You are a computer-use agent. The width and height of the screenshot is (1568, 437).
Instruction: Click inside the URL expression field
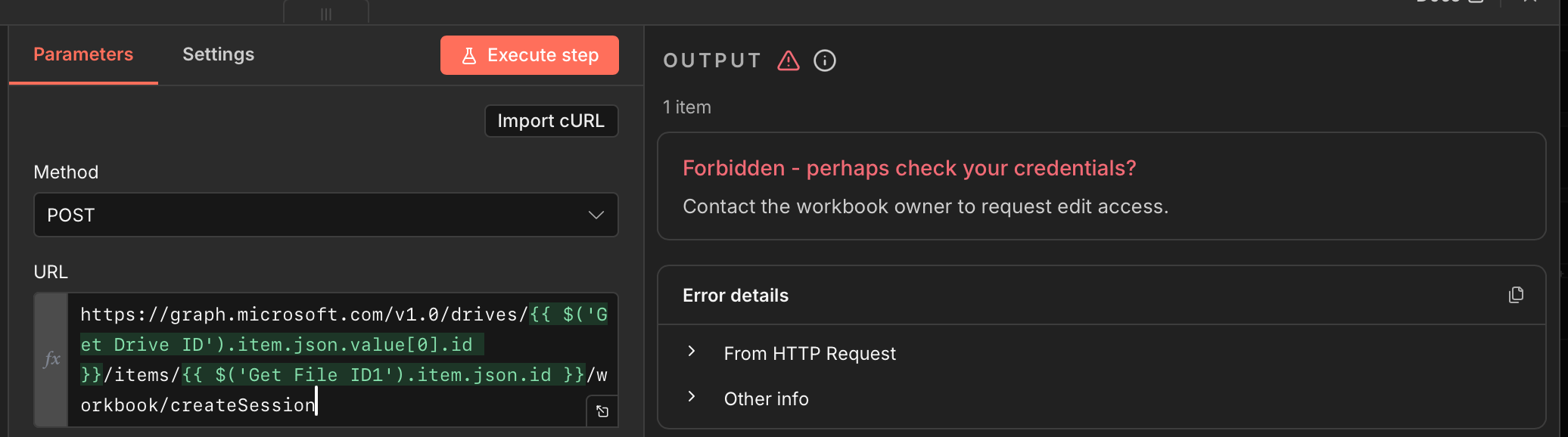[x=341, y=360]
